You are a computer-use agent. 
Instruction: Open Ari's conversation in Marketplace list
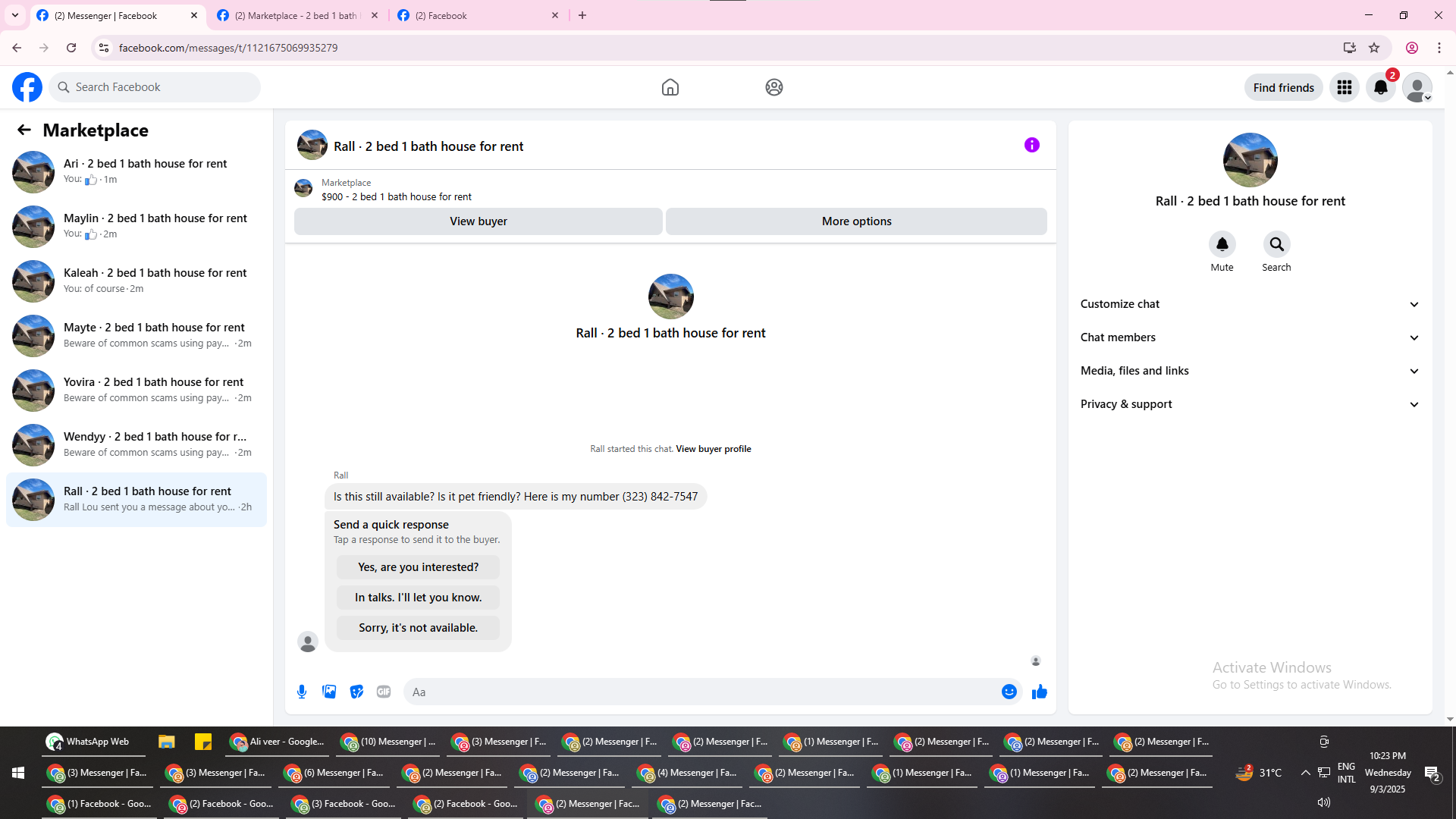(136, 172)
